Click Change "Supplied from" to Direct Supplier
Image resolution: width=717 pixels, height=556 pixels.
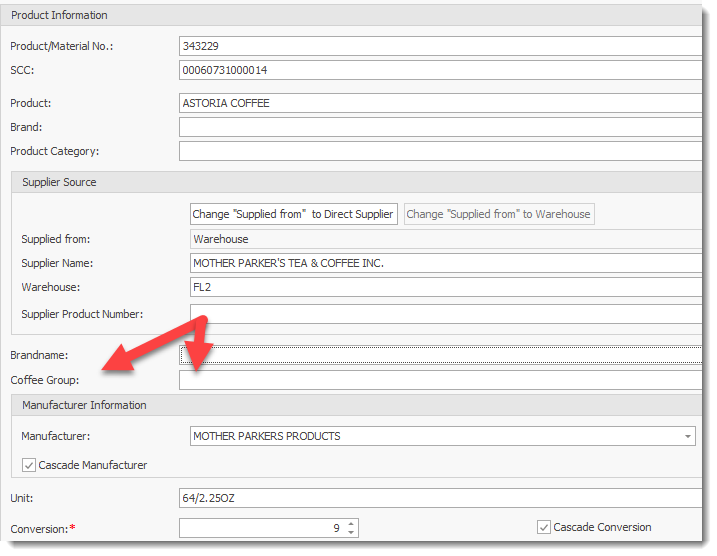[294, 214]
